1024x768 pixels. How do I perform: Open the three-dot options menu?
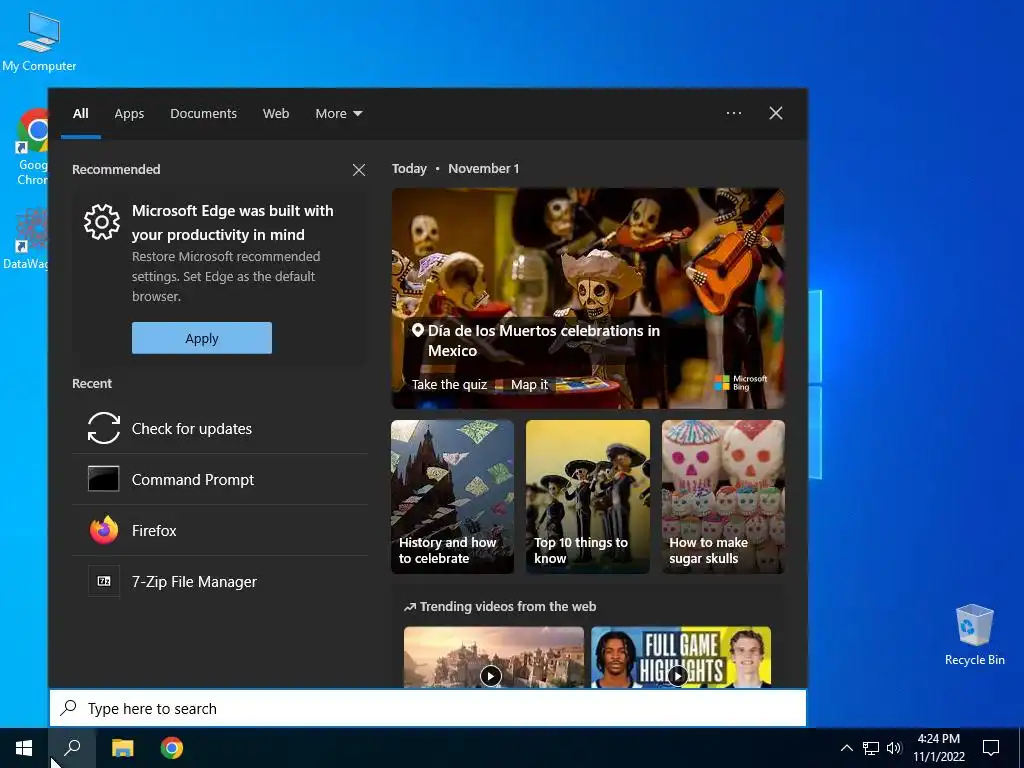[733, 113]
